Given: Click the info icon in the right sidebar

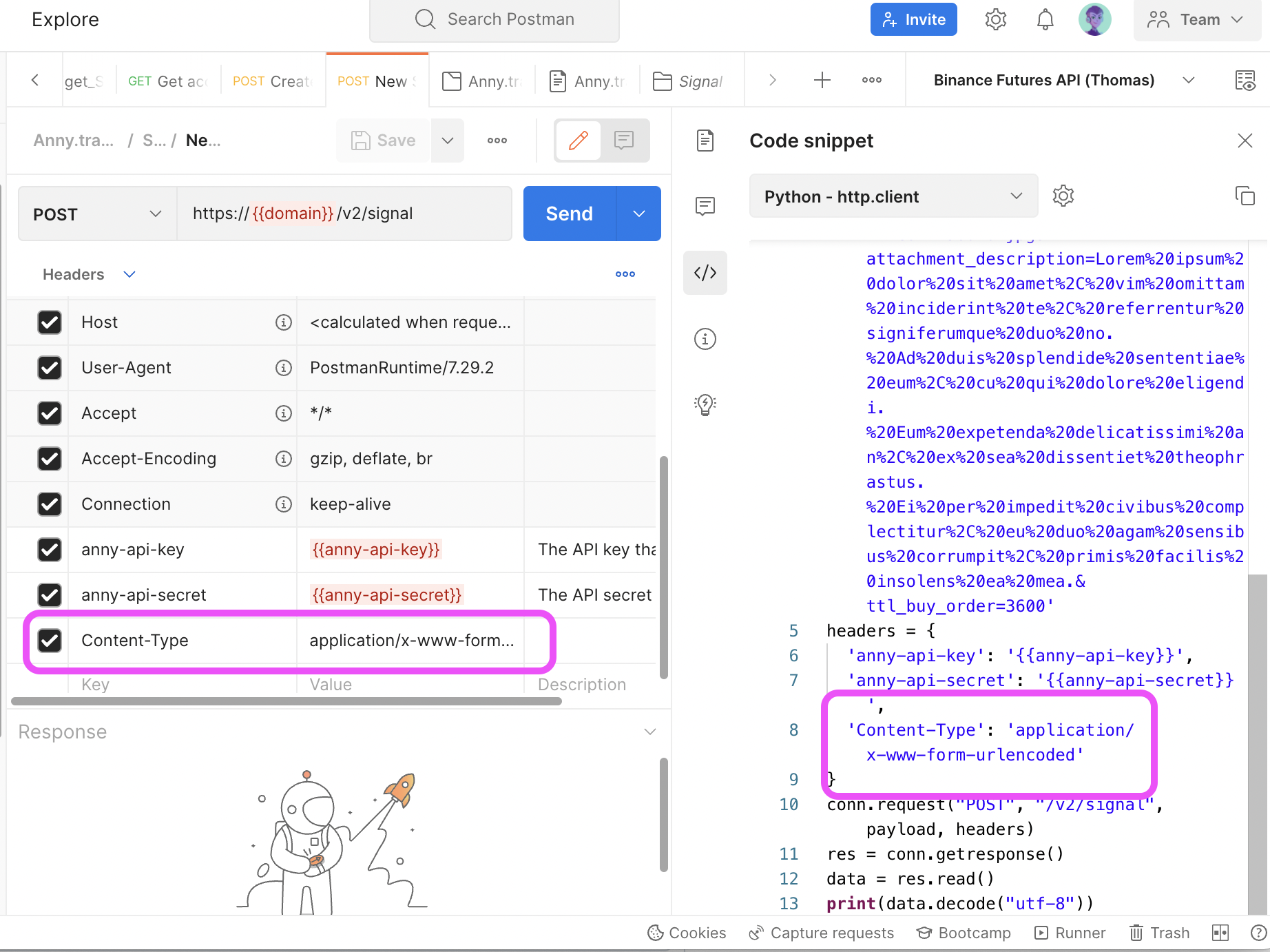Looking at the screenshot, I should click(x=705, y=338).
